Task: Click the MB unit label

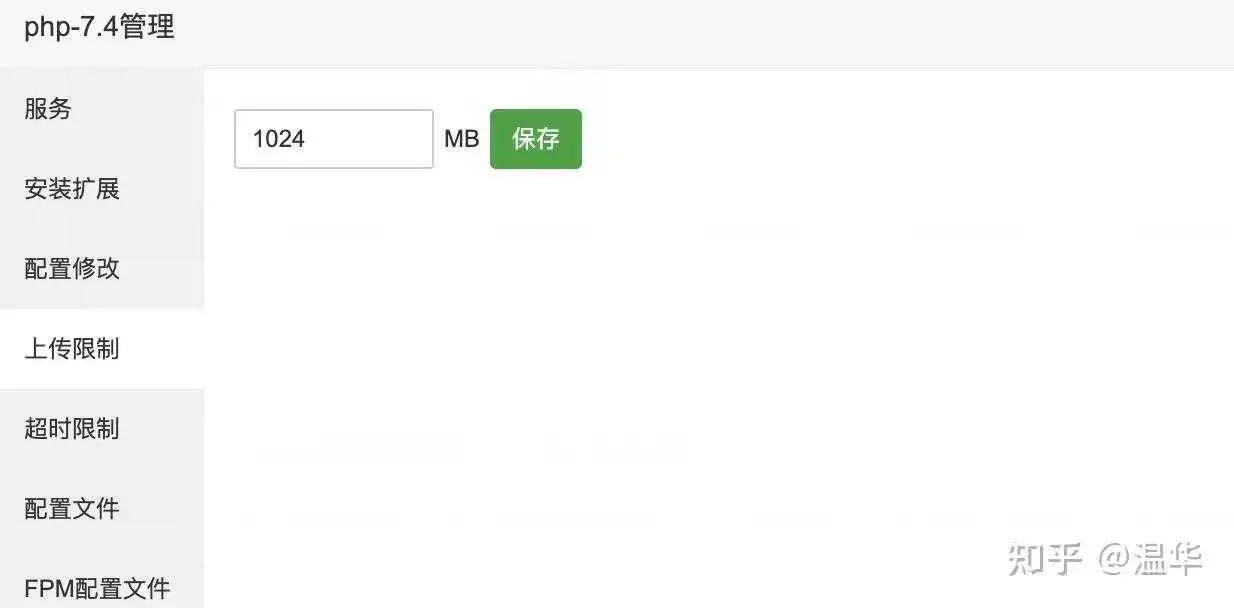Action: click(x=462, y=139)
